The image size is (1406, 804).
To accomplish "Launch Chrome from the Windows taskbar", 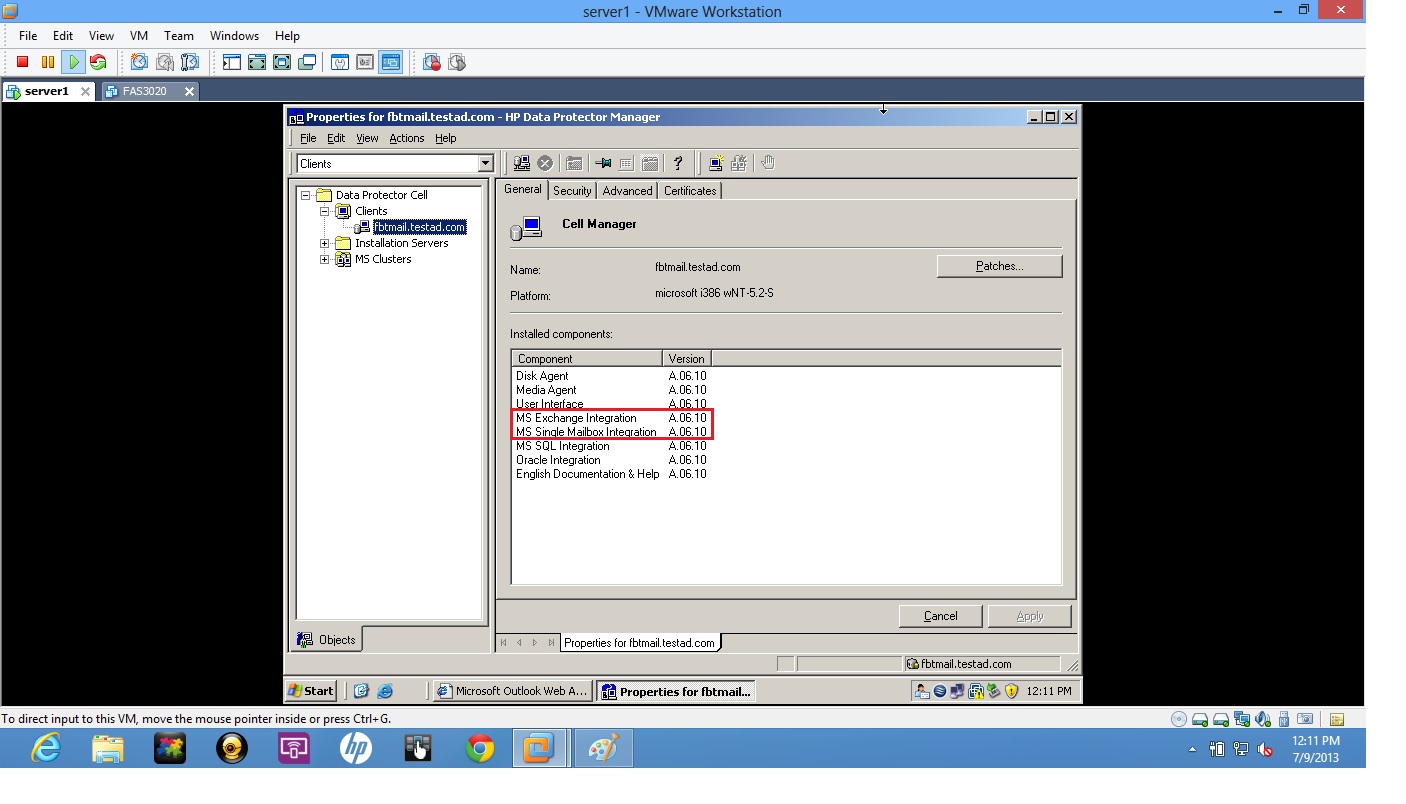I will (x=479, y=747).
